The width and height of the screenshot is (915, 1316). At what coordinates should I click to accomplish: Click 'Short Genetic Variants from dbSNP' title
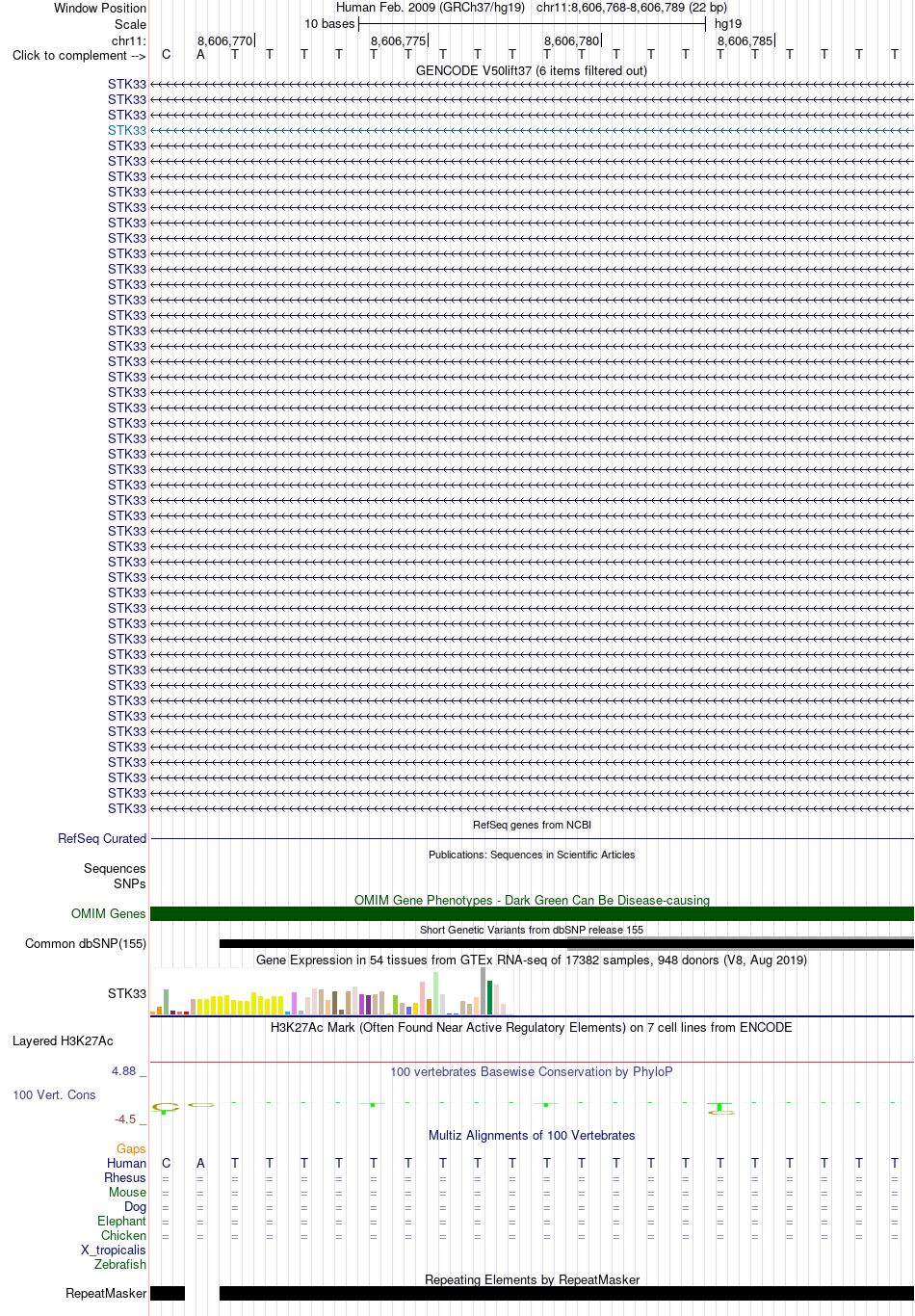click(532, 930)
